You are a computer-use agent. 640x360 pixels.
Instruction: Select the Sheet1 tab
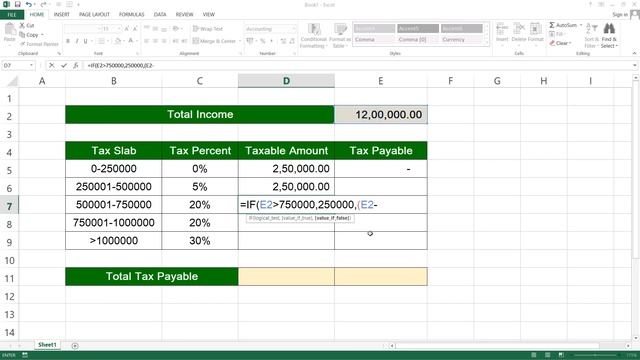(47, 345)
